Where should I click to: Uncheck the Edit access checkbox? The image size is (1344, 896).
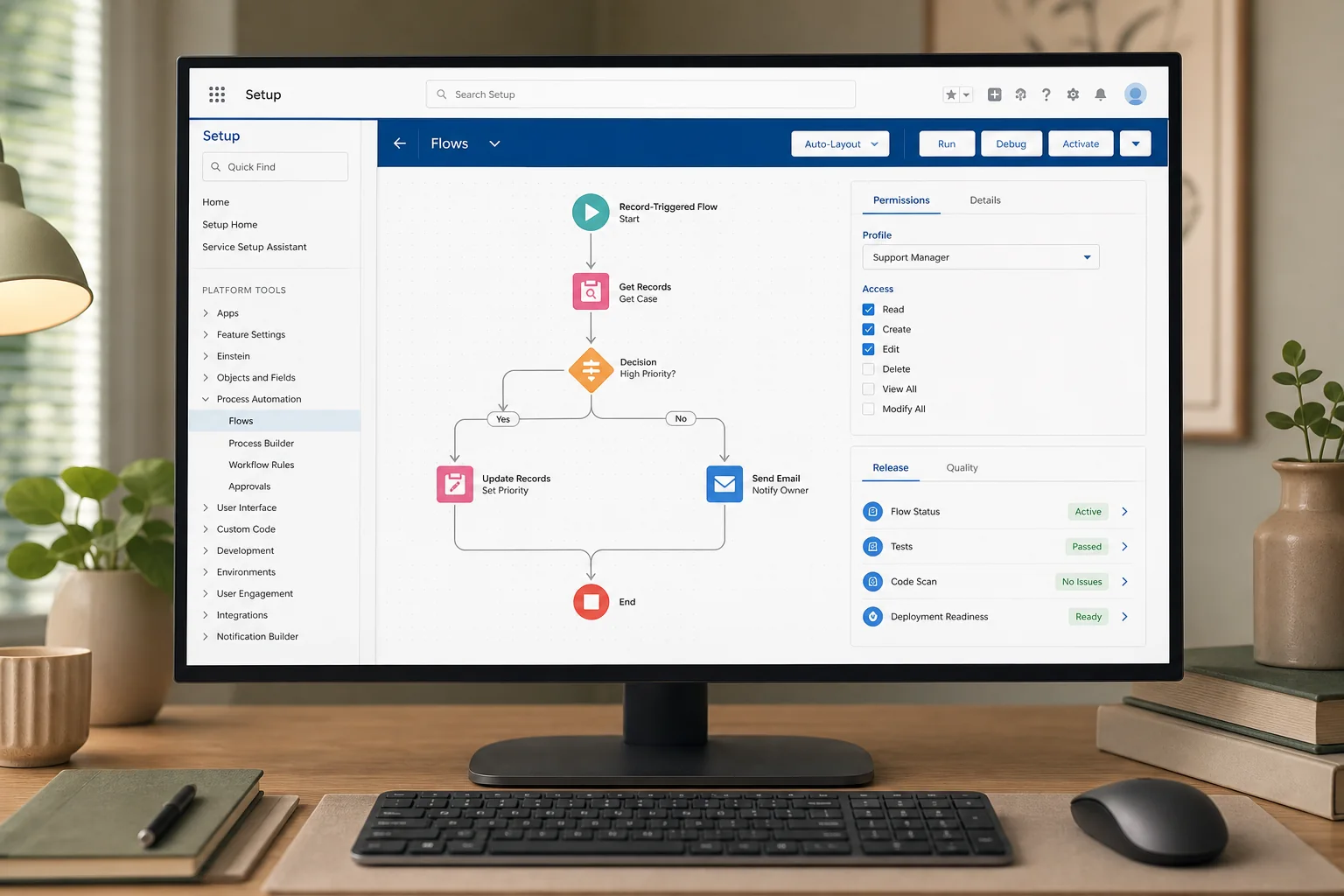point(868,349)
